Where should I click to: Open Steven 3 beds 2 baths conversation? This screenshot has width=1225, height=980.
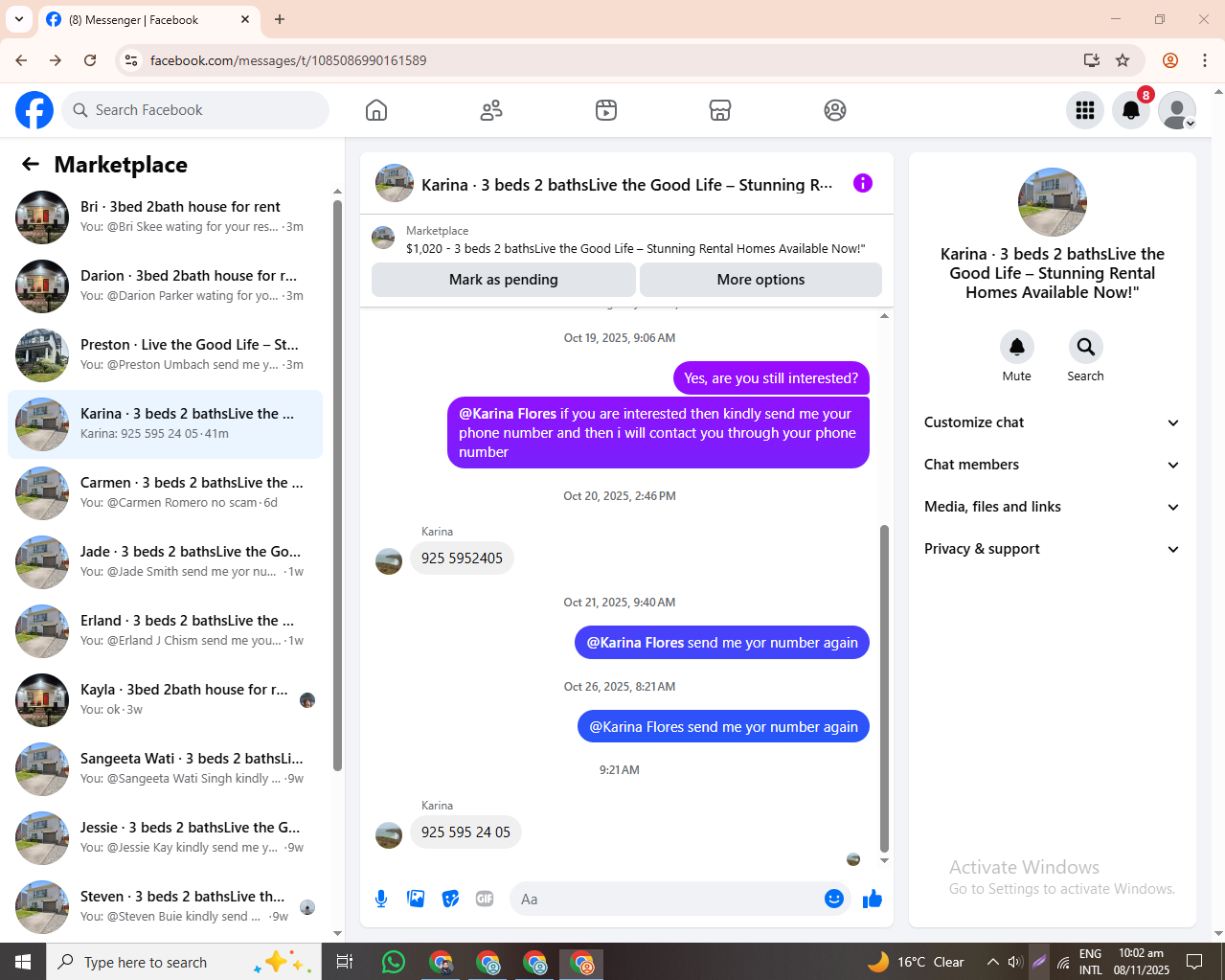pyautogui.click(x=165, y=907)
